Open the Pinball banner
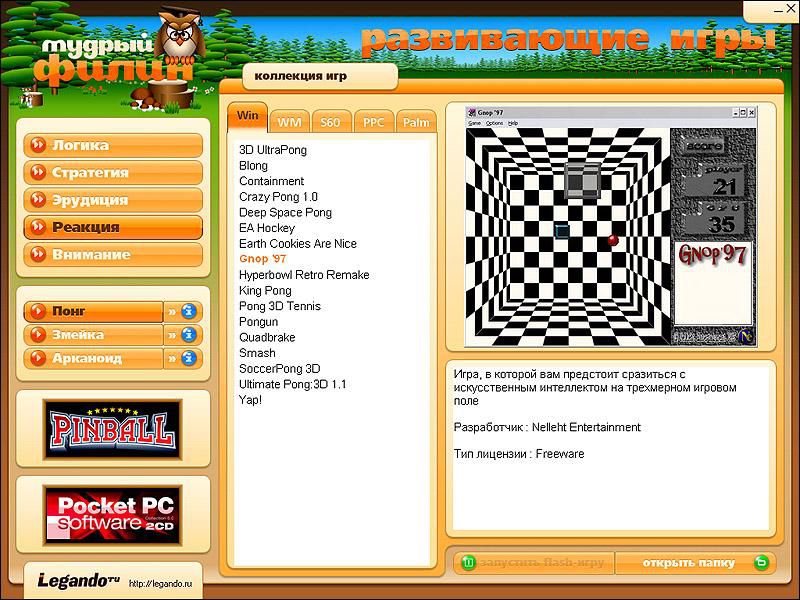Screen dimensions: 800x600 [113, 429]
